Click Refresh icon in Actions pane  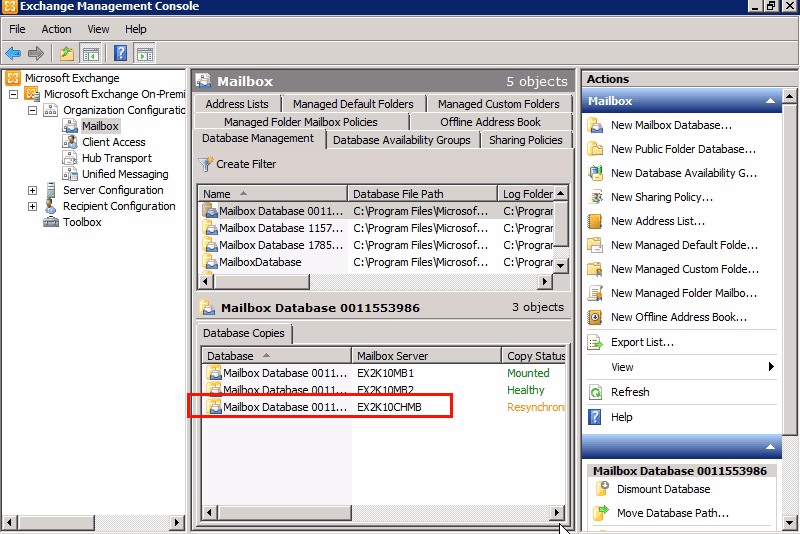[595, 392]
